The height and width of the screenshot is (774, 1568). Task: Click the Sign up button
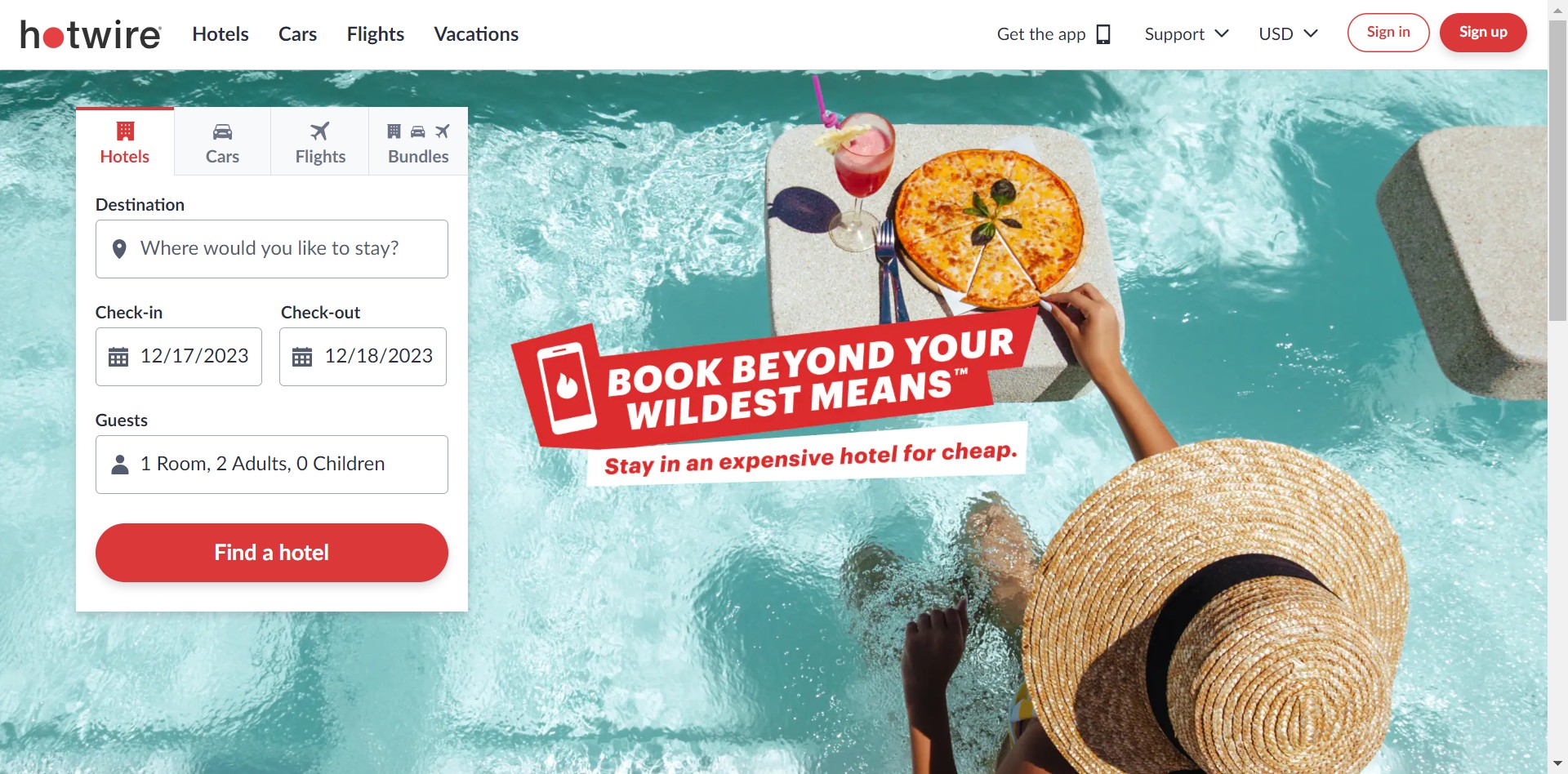pyautogui.click(x=1483, y=33)
